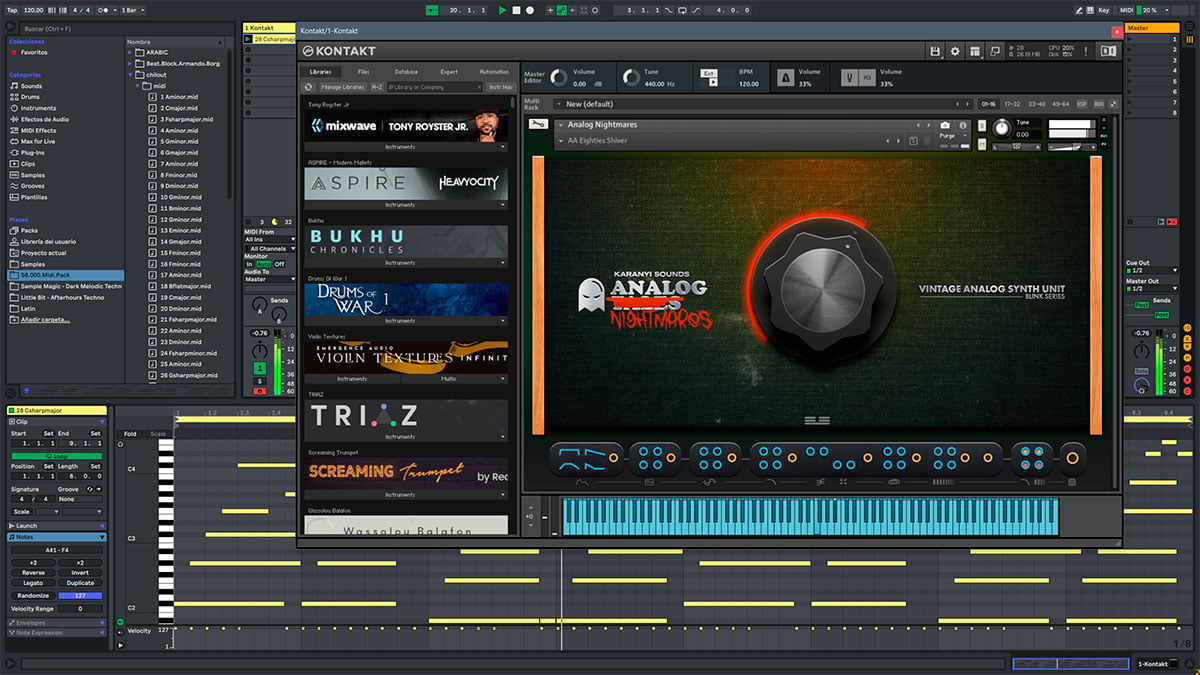Click Kontakt minimize view icon

coord(995,51)
